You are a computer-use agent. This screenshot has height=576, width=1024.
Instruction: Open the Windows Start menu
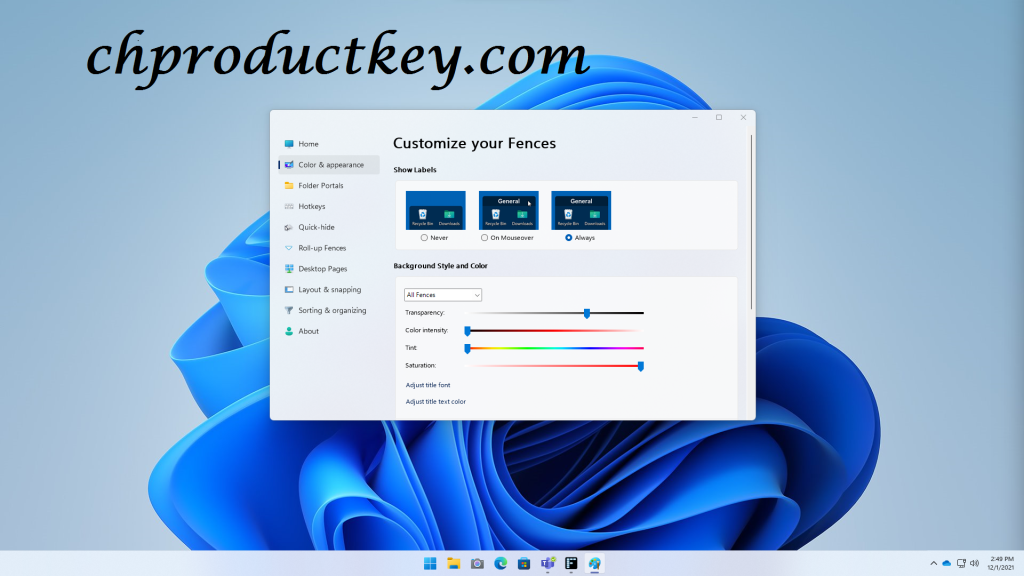point(430,564)
